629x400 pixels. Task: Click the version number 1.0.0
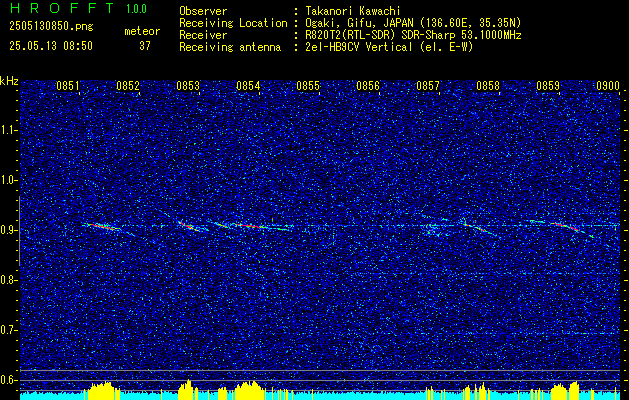coord(136,9)
